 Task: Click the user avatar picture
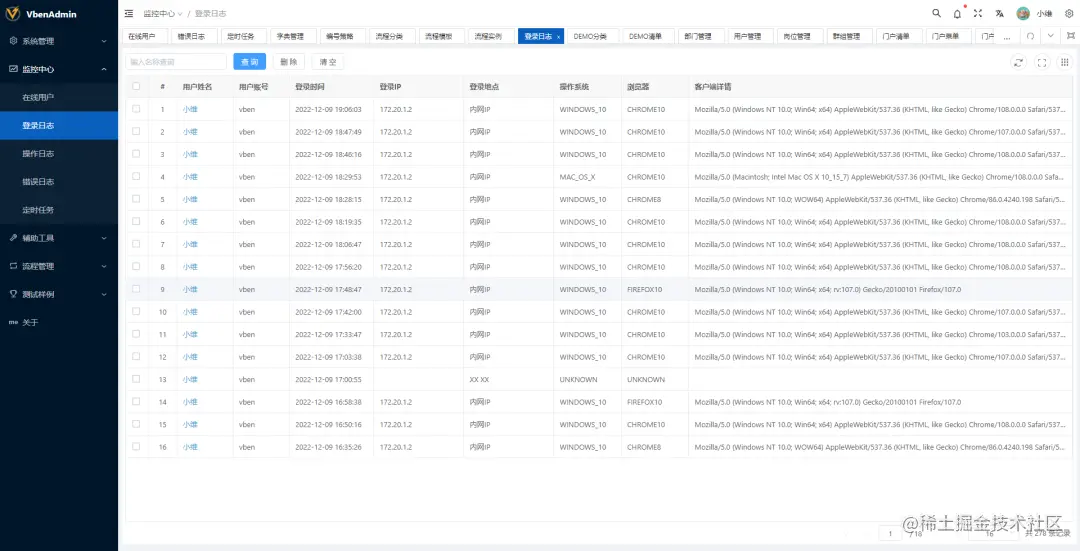[1024, 13]
